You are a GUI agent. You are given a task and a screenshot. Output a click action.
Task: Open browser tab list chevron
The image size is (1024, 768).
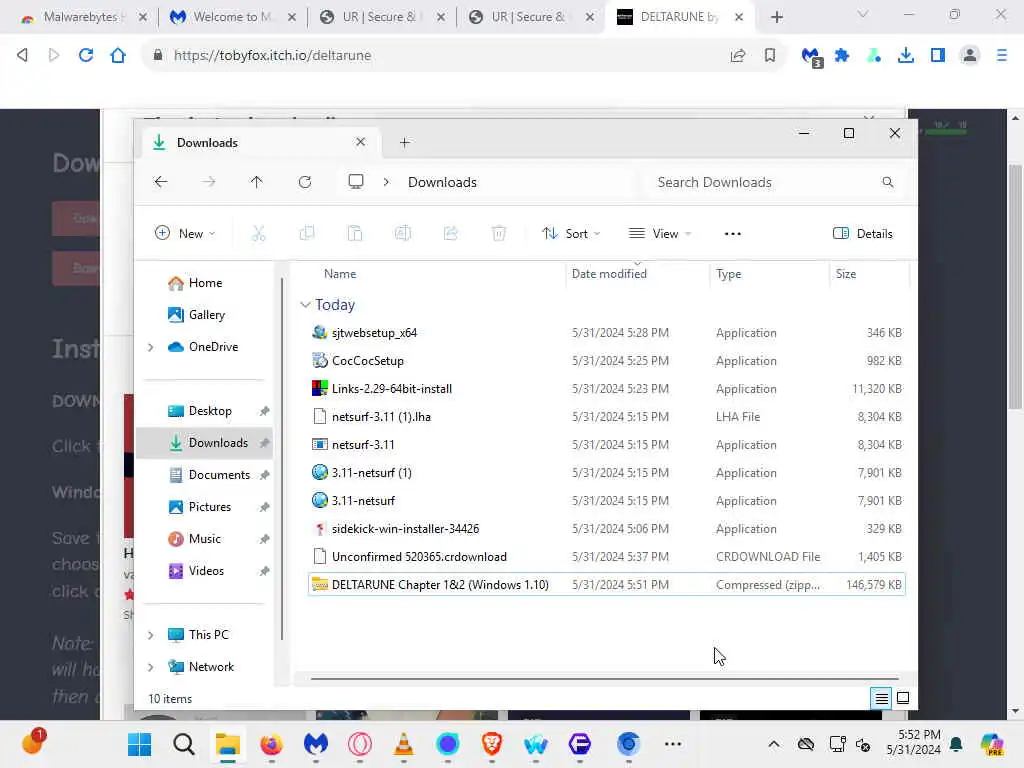pos(863,14)
